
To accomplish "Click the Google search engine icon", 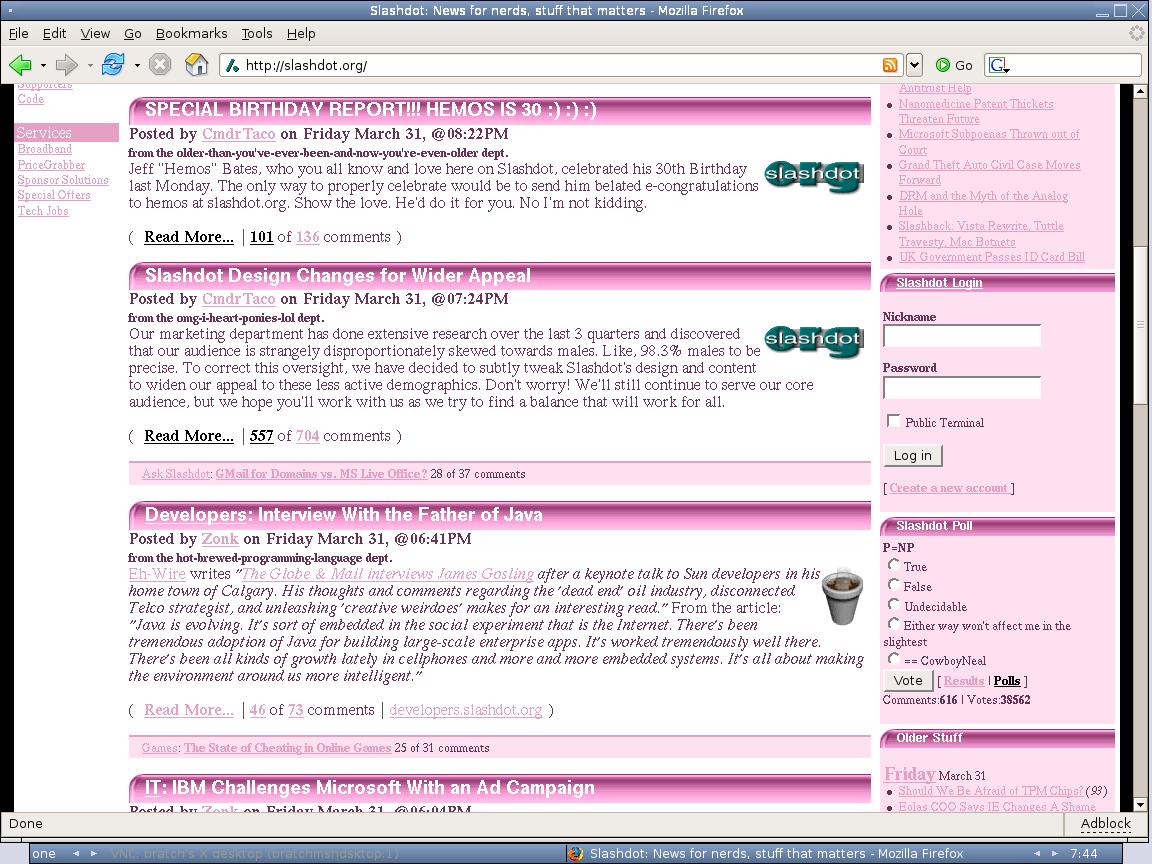I will click(x=998, y=65).
